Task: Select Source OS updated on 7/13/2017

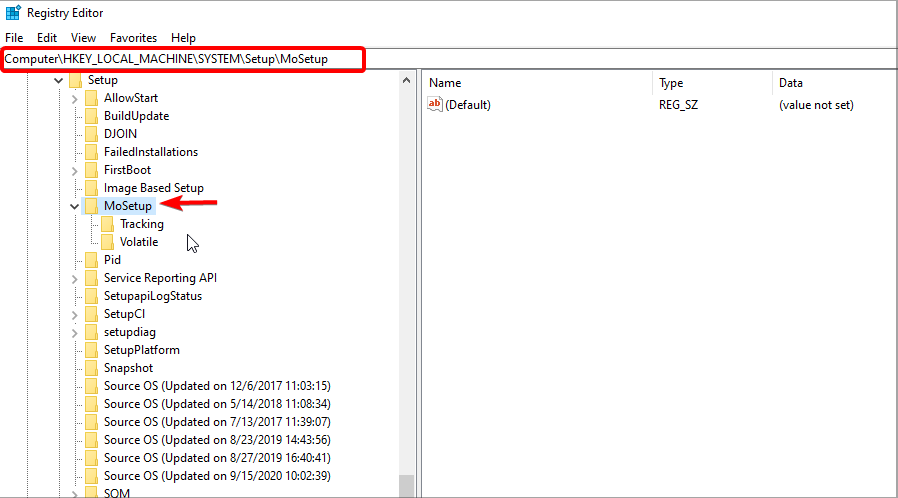Action: pos(217,422)
